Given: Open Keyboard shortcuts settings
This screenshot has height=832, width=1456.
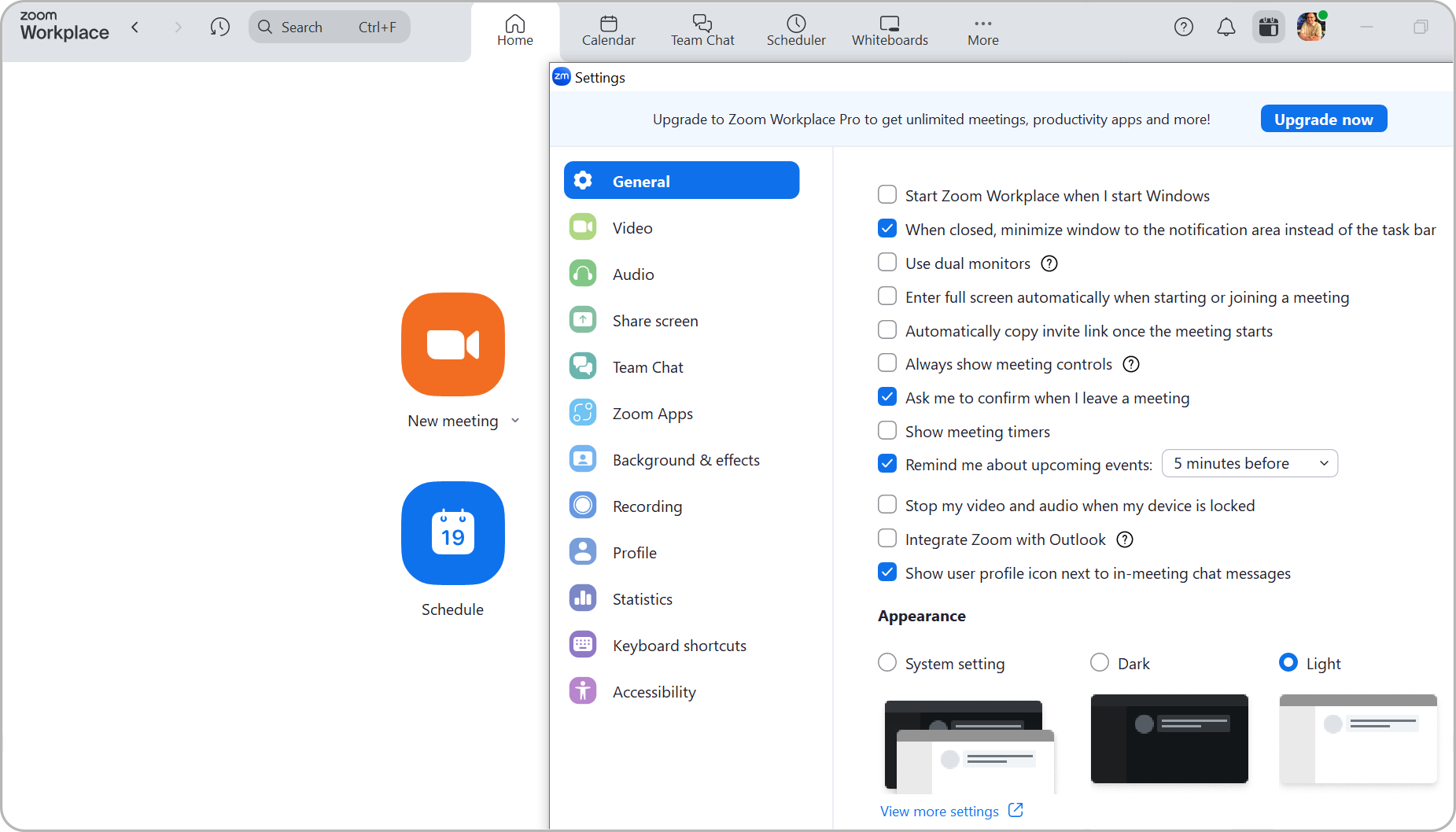Looking at the screenshot, I should (x=679, y=645).
